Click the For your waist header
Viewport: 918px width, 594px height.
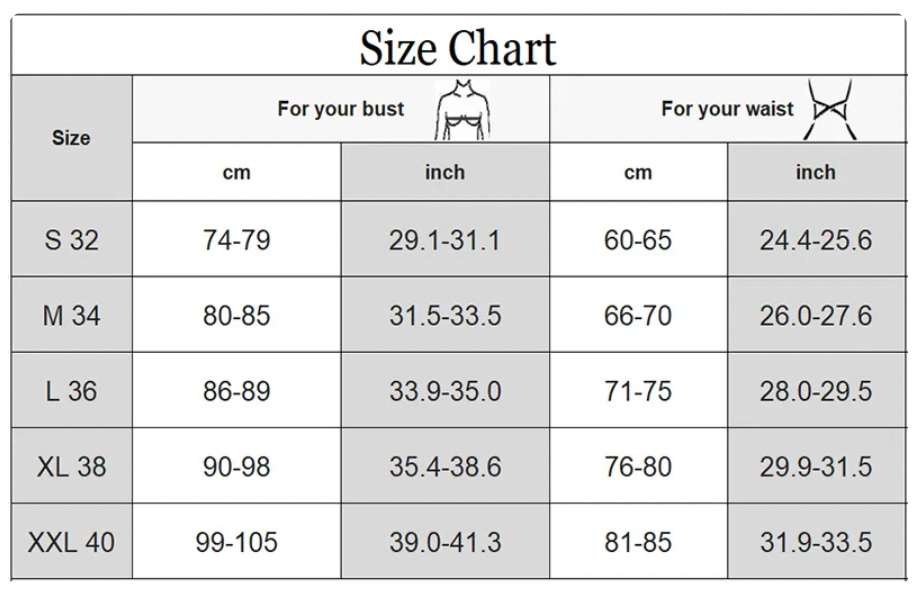(728, 109)
